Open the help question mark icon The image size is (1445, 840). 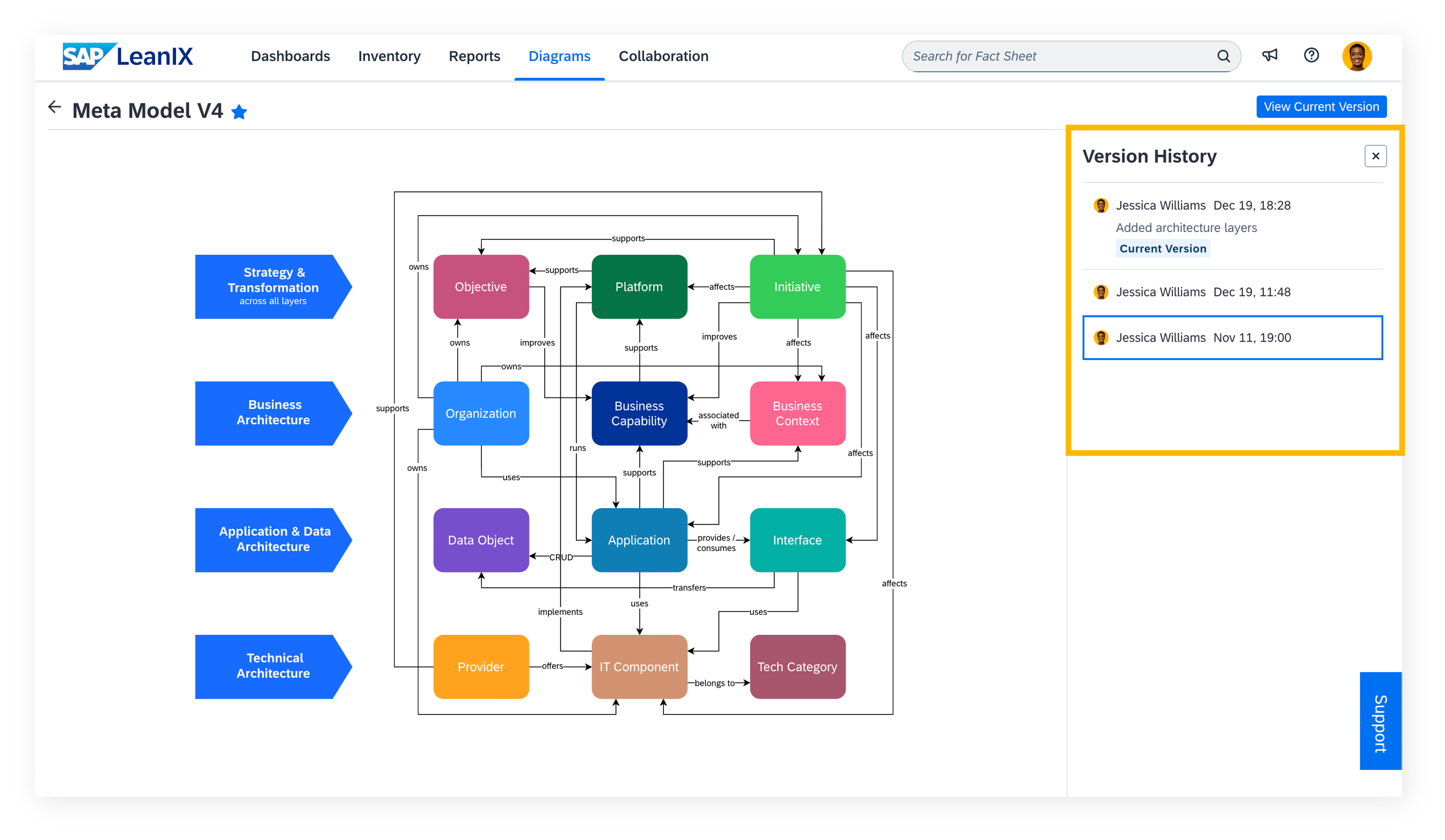click(1311, 56)
